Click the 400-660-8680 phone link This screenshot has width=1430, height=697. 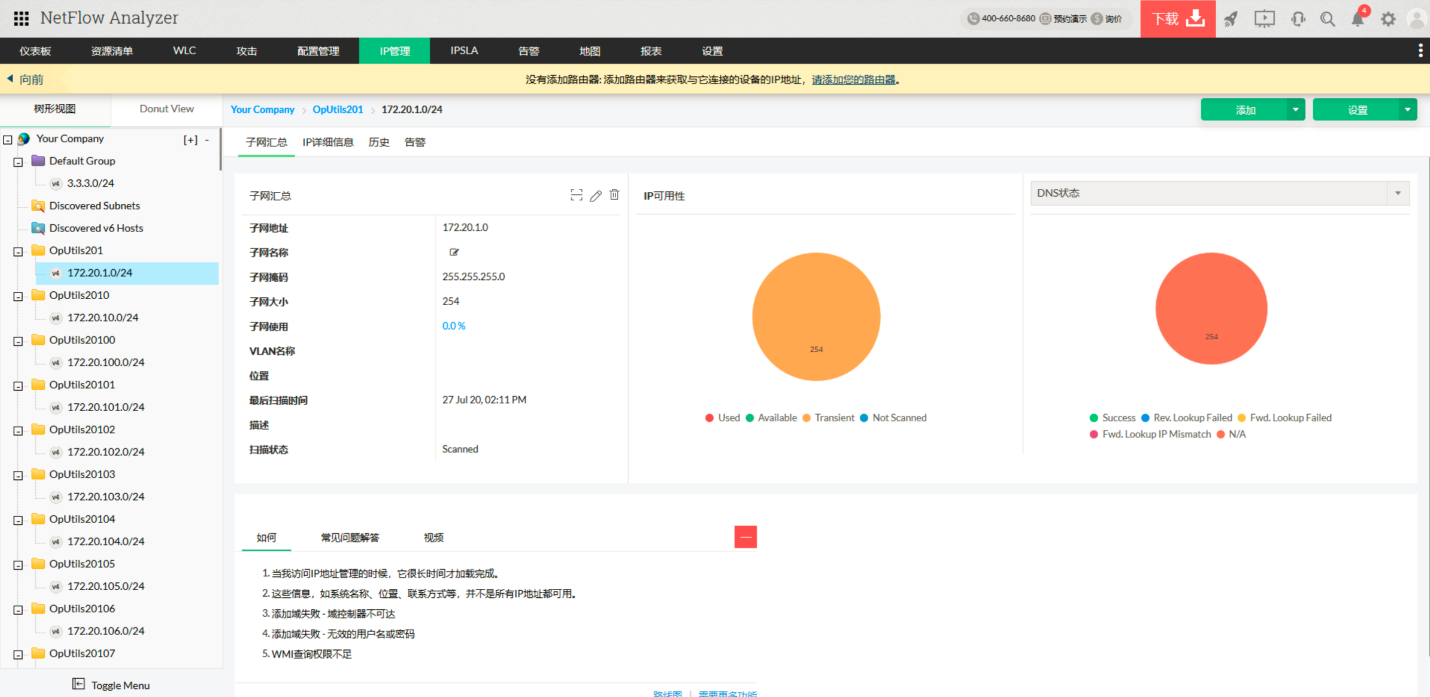tap(1002, 18)
